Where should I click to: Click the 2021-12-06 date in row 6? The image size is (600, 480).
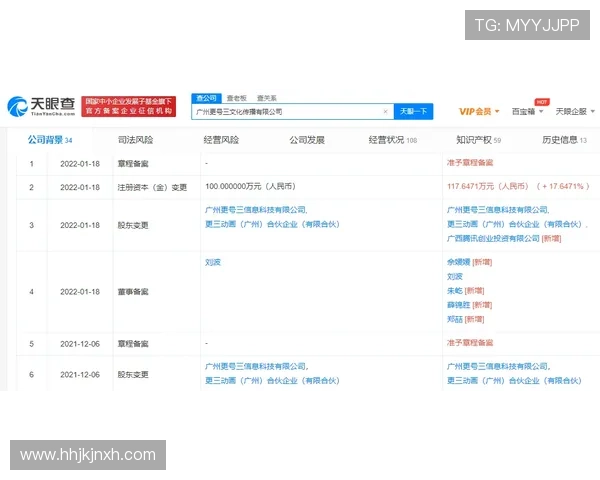[80, 374]
